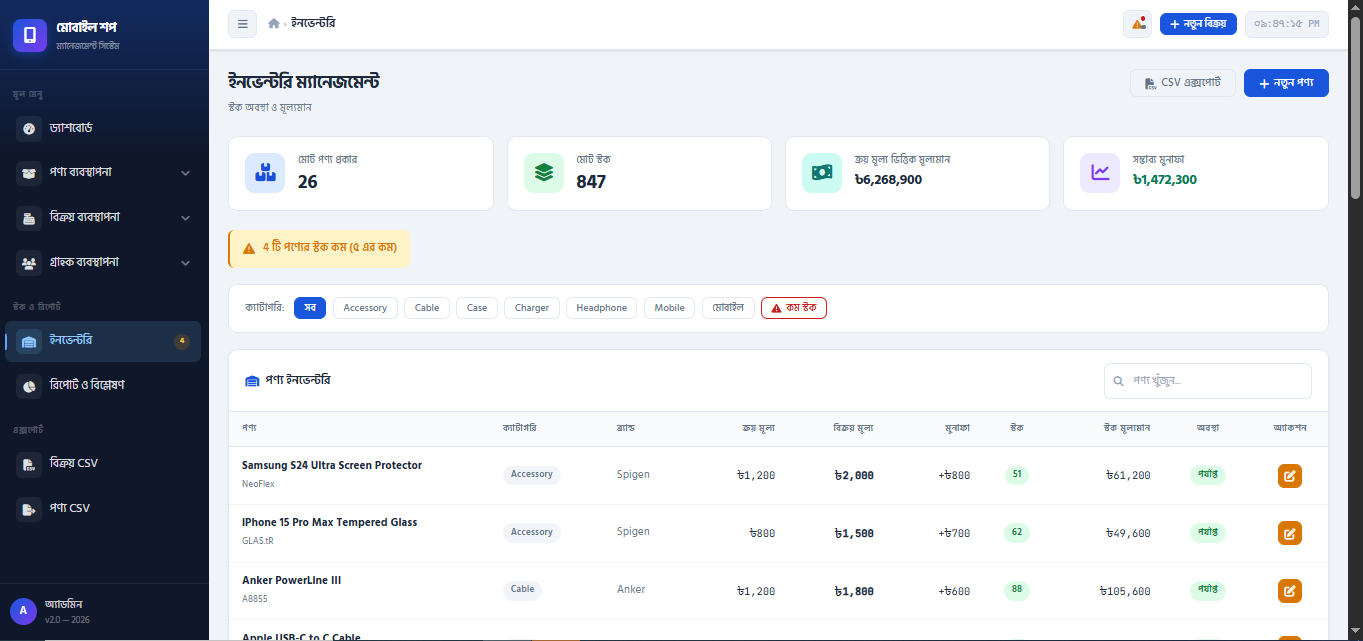Viewport: 1363px width, 641px height.
Task: Expand the গ্রাহক ব্যবস্থাপনা submenu chevron
Action: (x=185, y=262)
